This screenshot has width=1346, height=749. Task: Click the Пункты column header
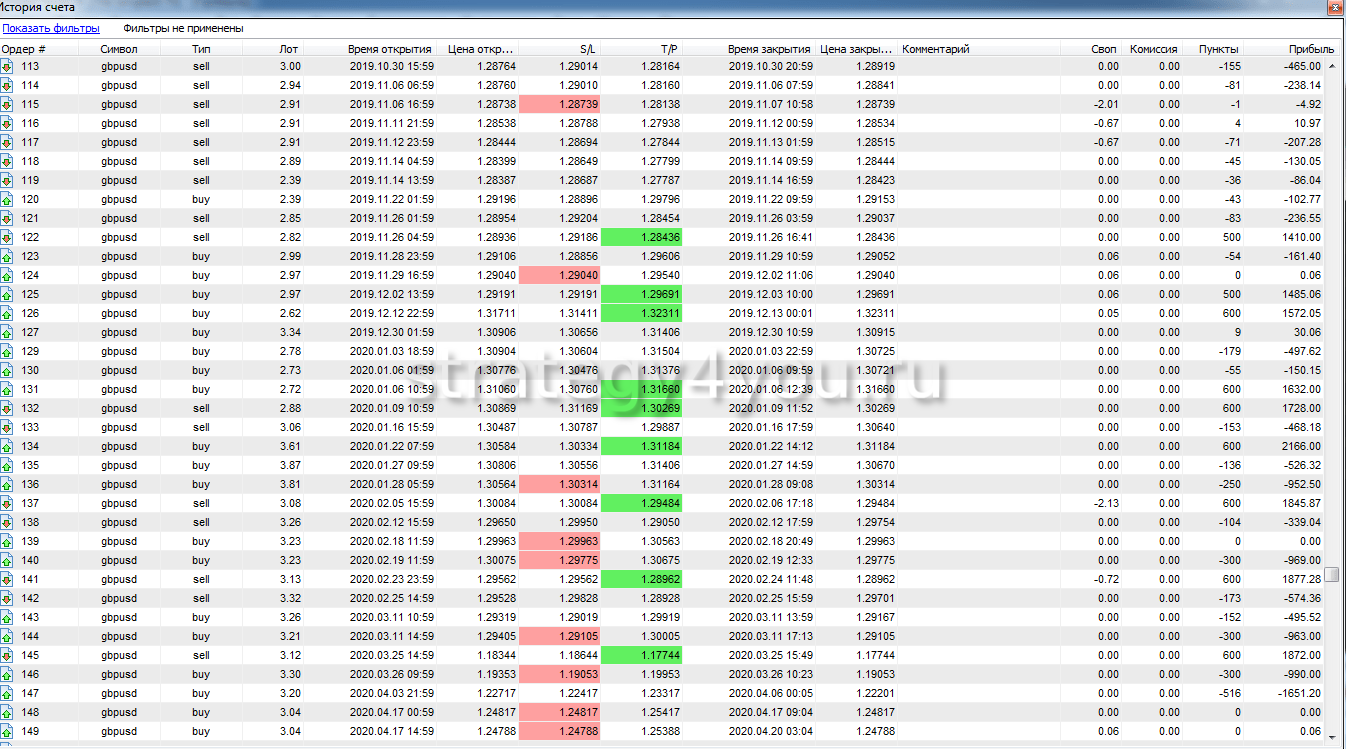1218,48
